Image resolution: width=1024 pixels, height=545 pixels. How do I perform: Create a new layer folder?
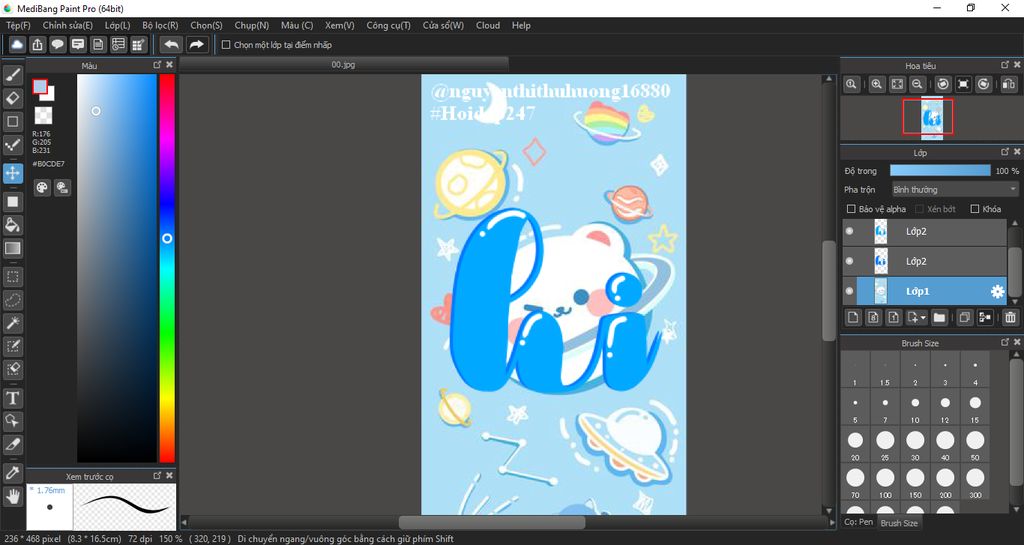(x=939, y=317)
